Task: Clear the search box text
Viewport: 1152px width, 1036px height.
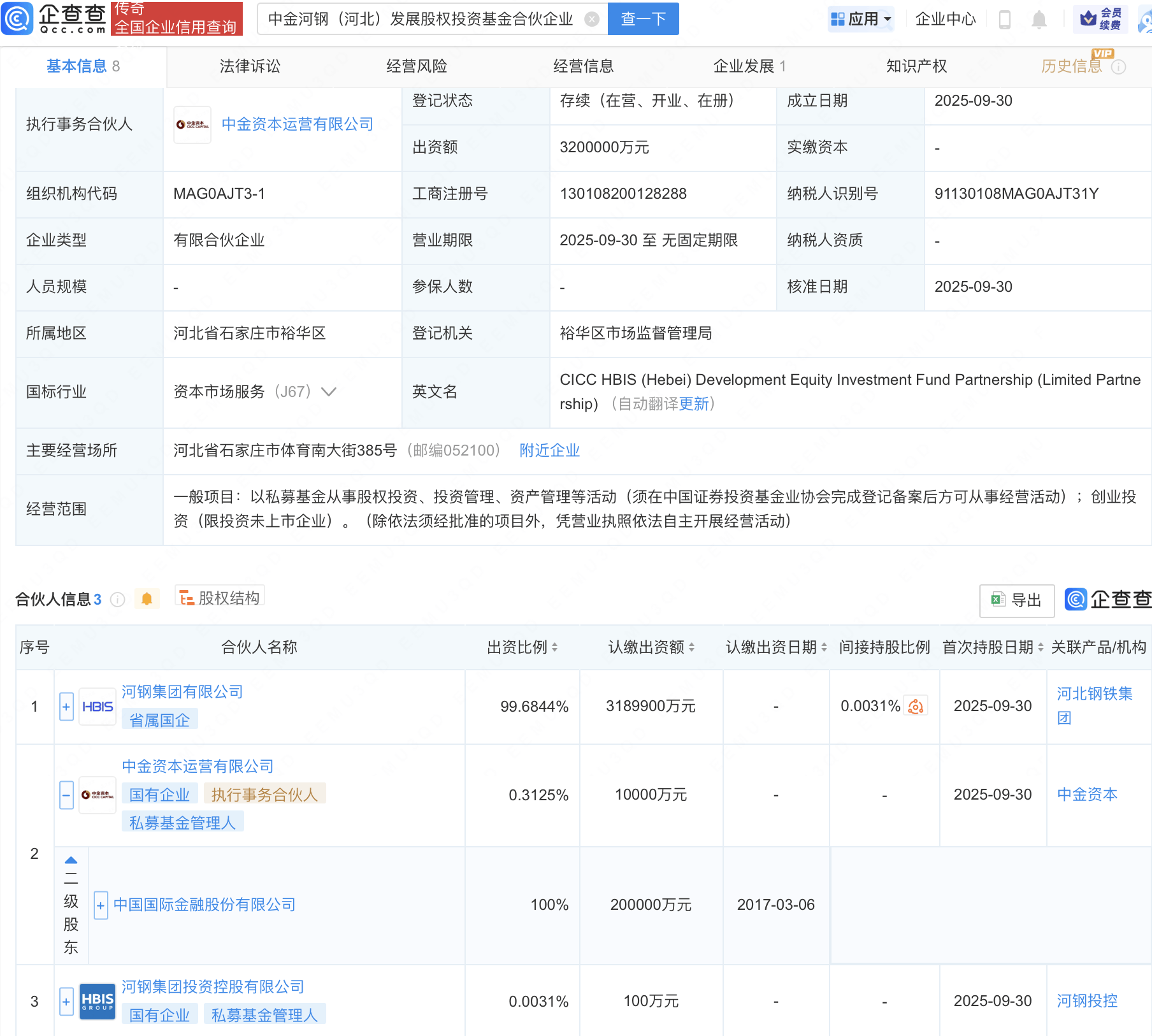Action: pyautogui.click(x=592, y=19)
